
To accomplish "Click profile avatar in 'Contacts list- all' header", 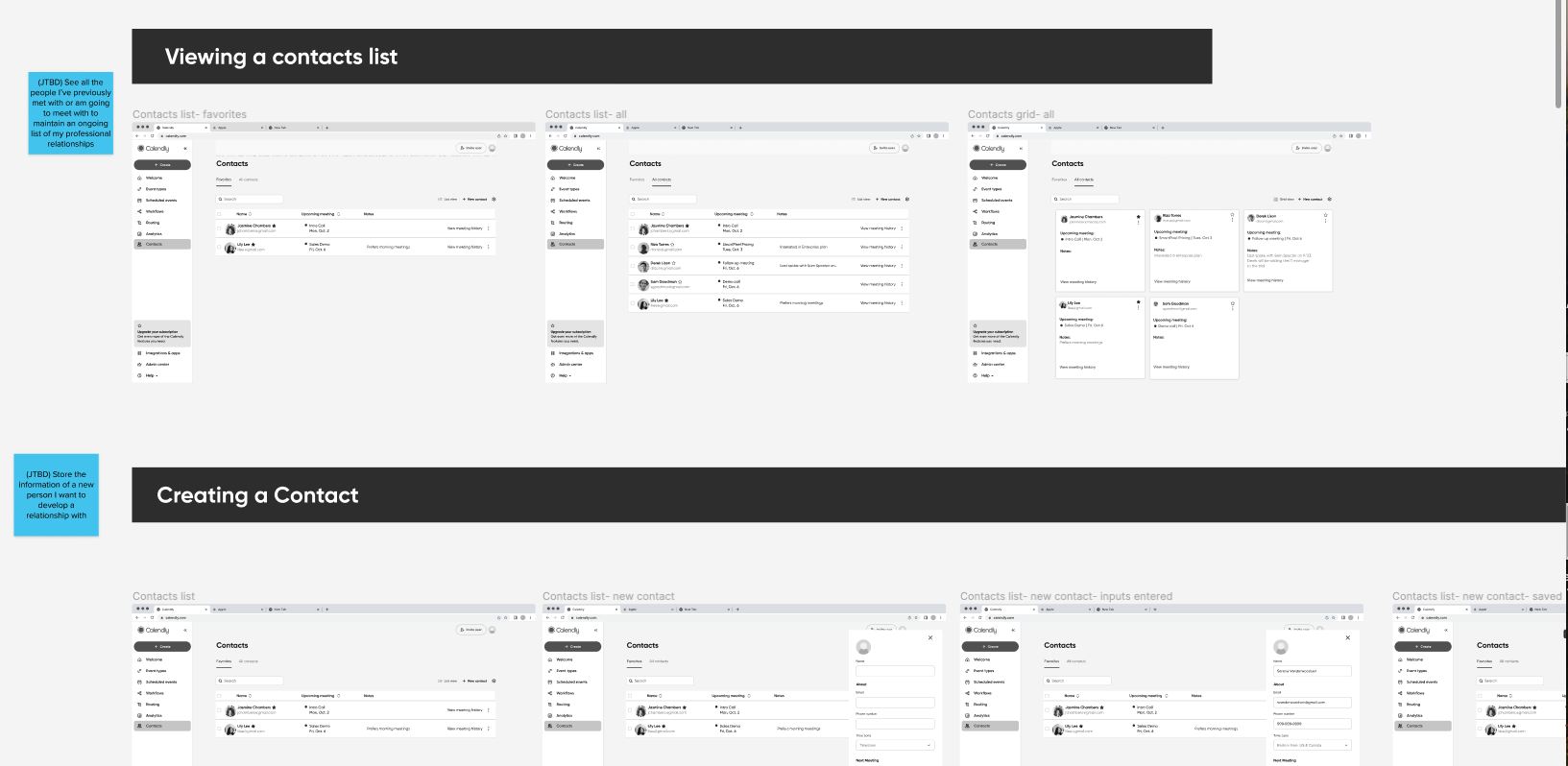I will (x=905, y=148).
